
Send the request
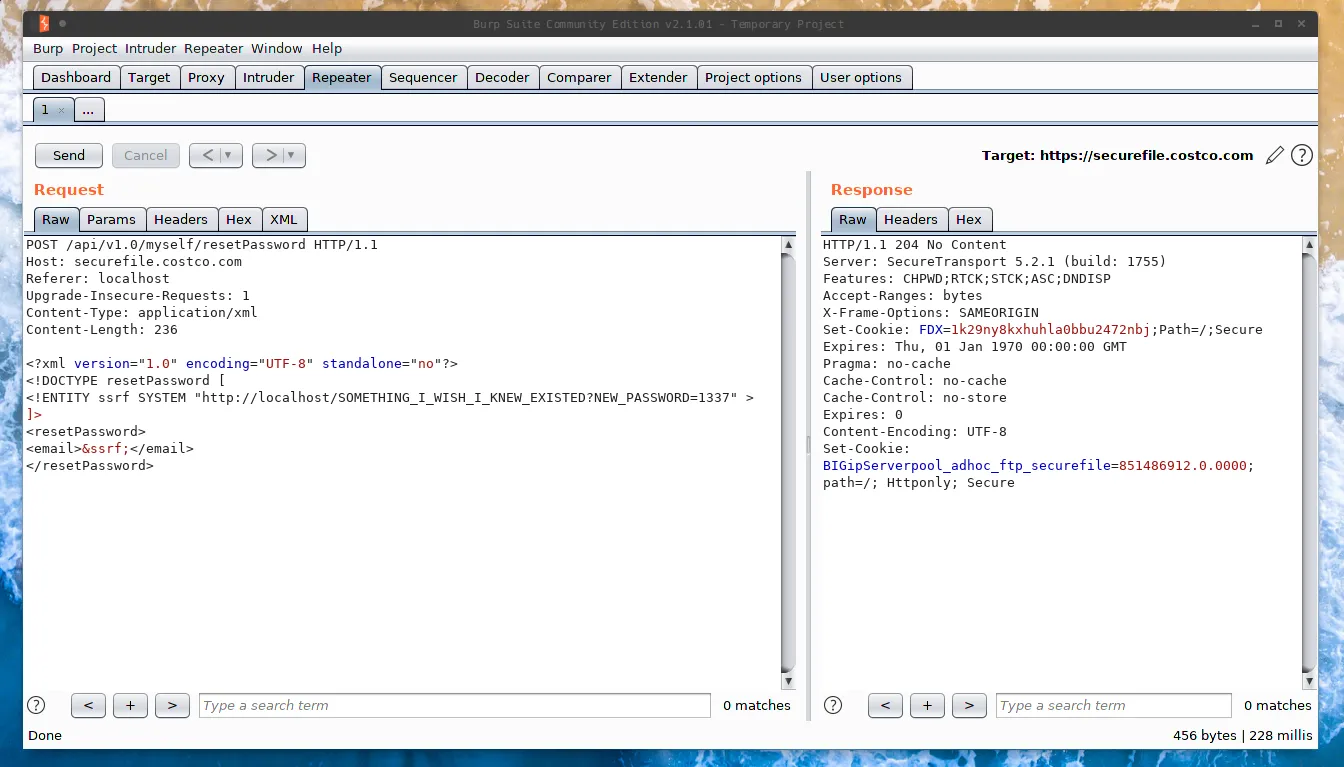point(69,155)
